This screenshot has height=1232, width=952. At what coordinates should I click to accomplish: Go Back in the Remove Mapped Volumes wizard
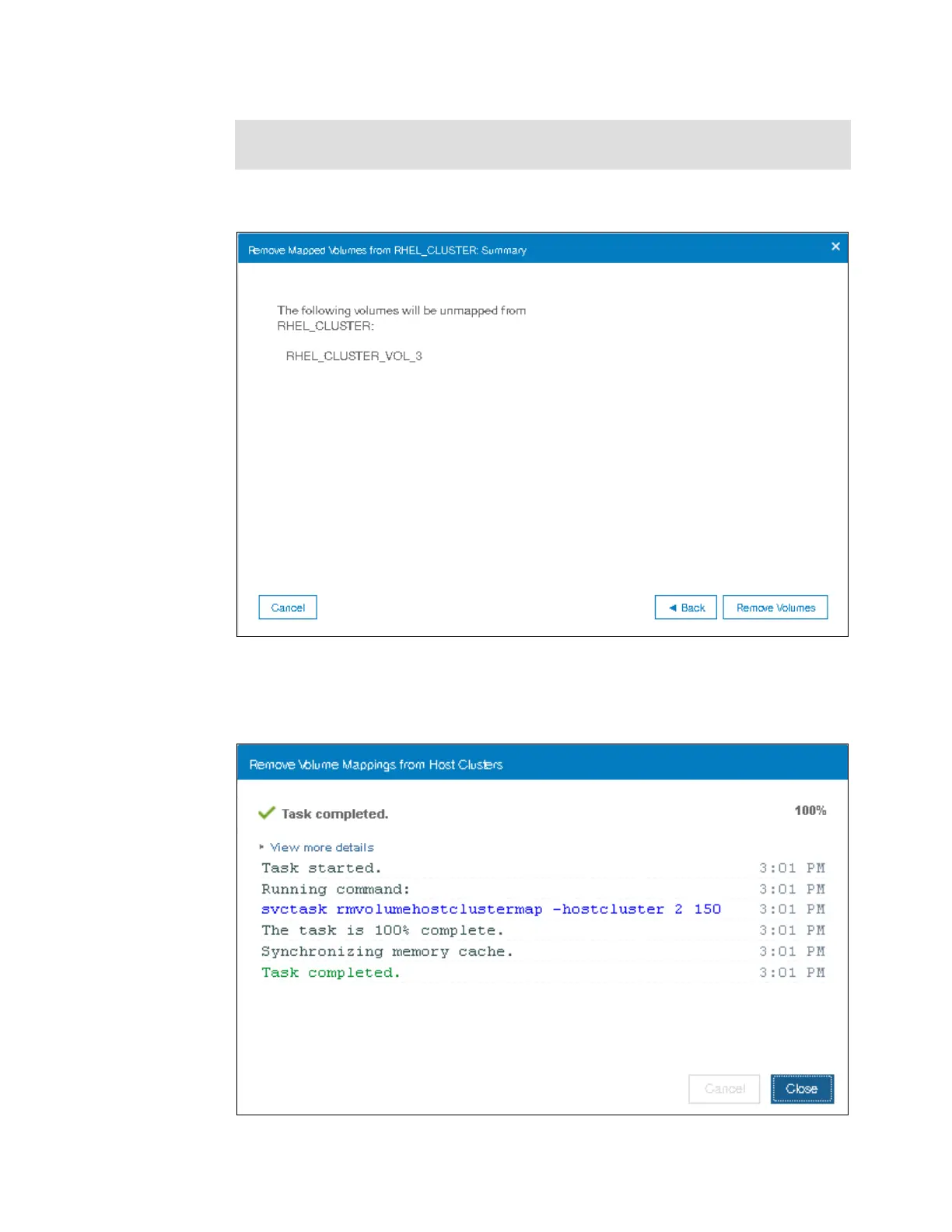point(686,607)
